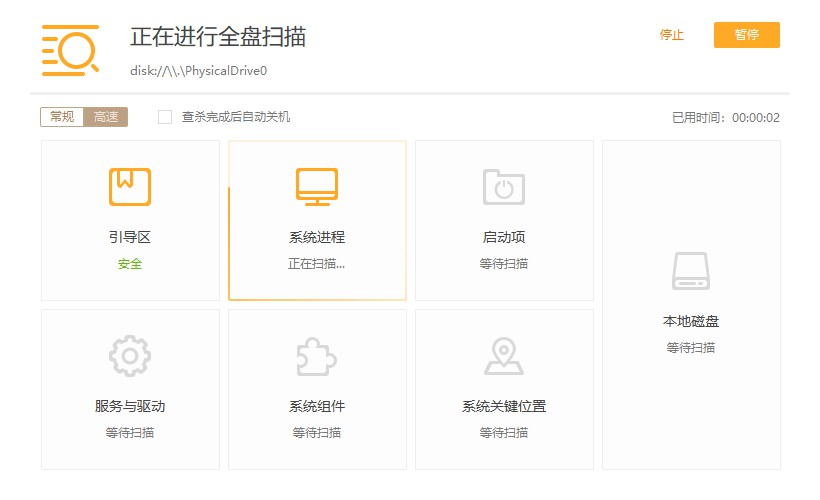Viewport: 820px width, 500px height.
Task: Click the disk://\\.\PhysicalDrive0 path text
Action: [x=199, y=71]
